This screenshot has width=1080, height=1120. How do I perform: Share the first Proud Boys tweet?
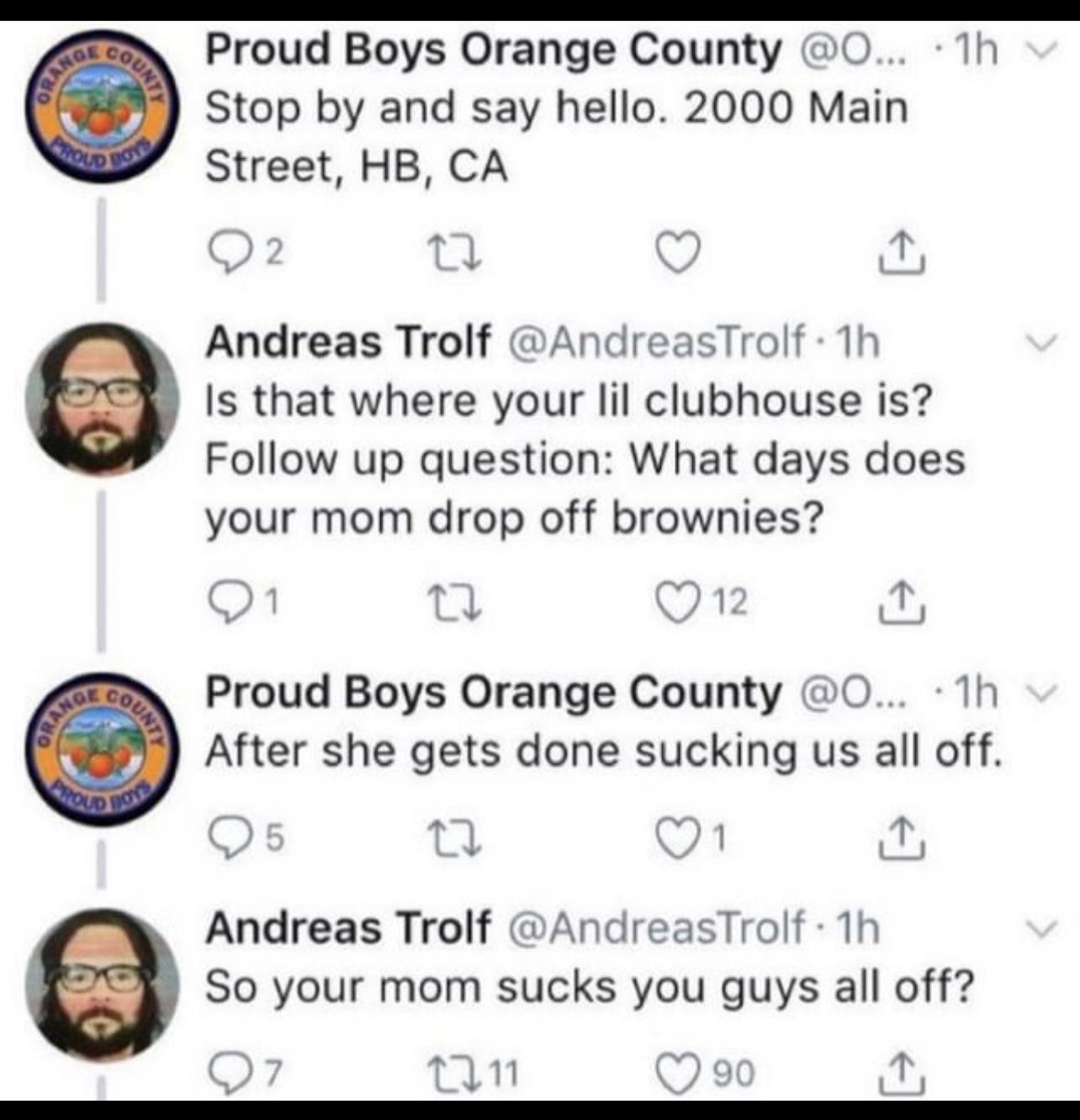pyautogui.click(x=903, y=252)
